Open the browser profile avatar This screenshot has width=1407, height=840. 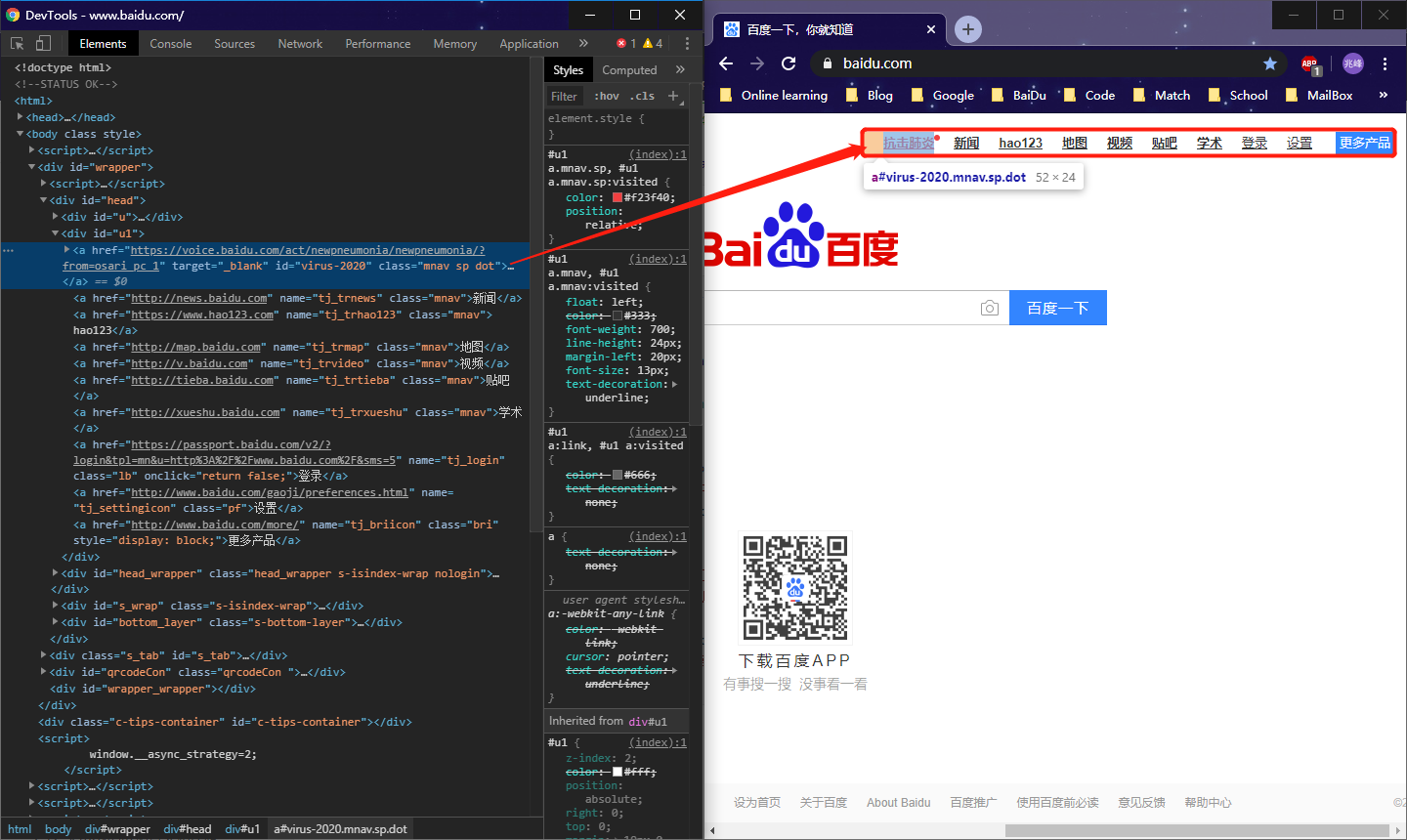pyautogui.click(x=1353, y=63)
